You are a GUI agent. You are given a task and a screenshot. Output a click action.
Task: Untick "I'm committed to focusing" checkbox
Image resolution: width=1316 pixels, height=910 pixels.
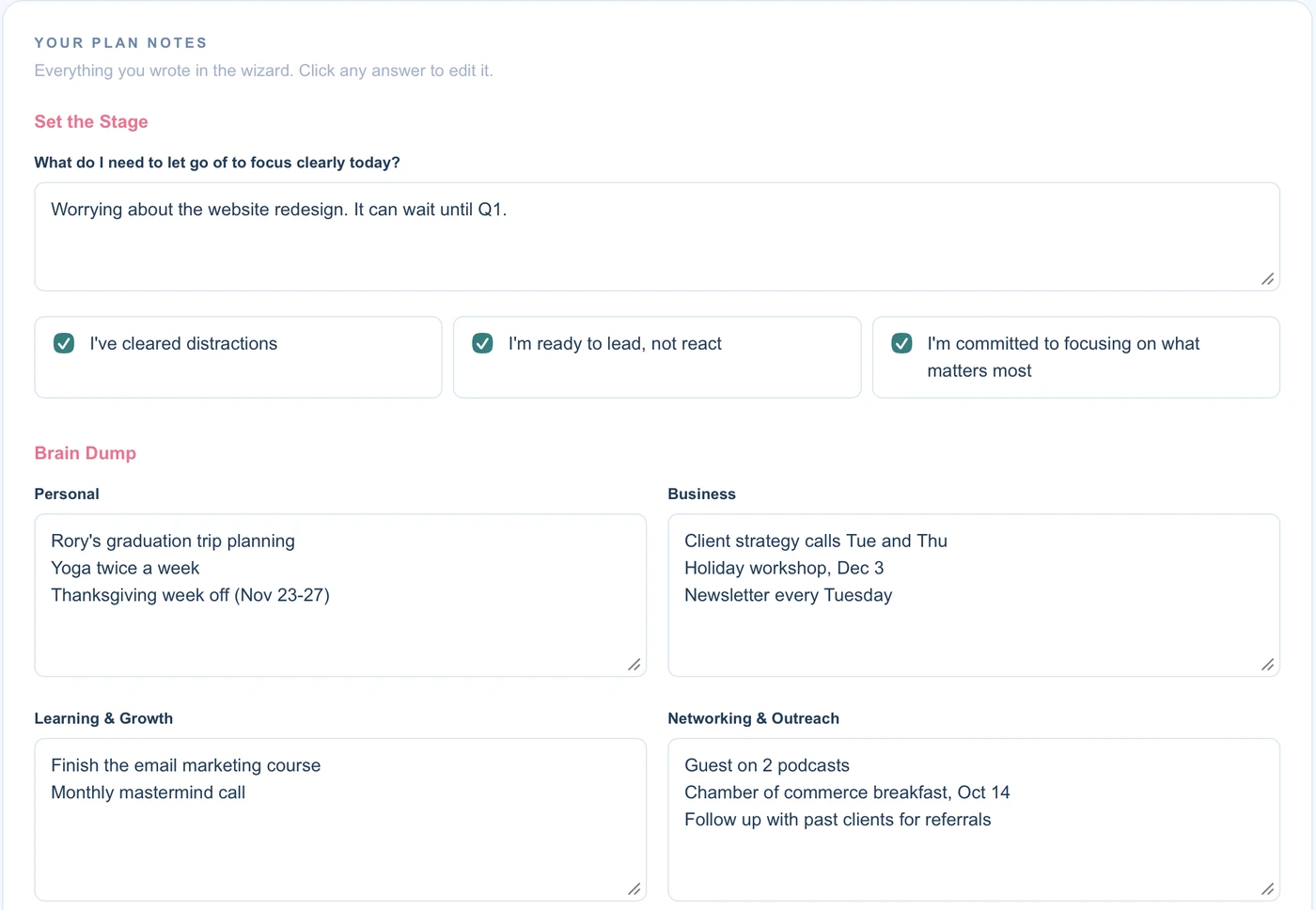coord(901,343)
